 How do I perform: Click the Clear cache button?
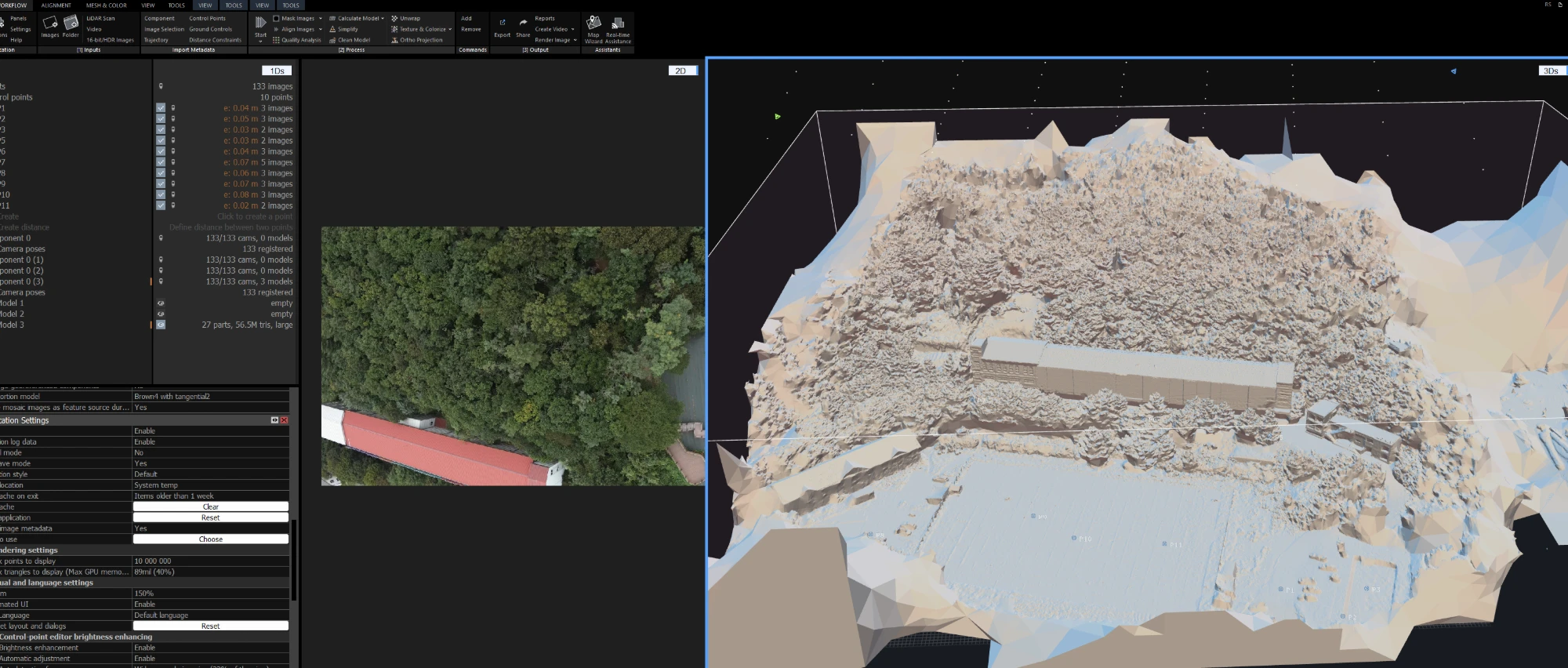click(x=211, y=506)
